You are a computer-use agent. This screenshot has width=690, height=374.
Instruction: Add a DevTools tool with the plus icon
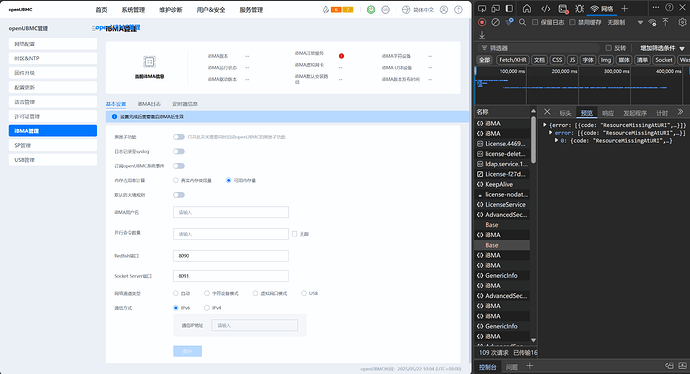point(624,8)
